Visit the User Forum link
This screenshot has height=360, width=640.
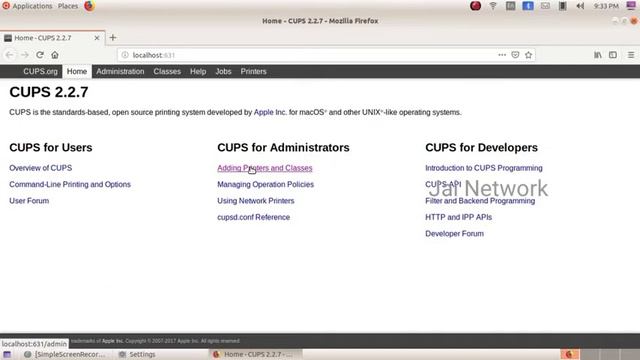pos(29,201)
